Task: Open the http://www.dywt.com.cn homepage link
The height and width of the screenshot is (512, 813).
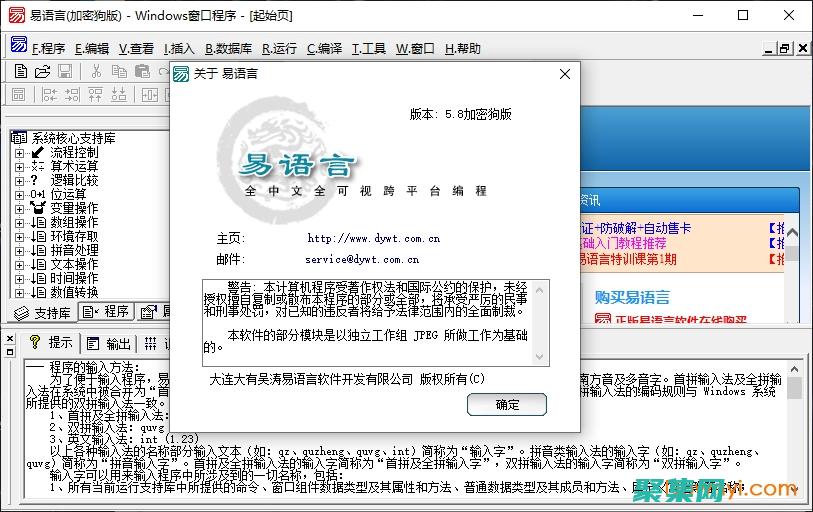Action: [x=373, y=239]
